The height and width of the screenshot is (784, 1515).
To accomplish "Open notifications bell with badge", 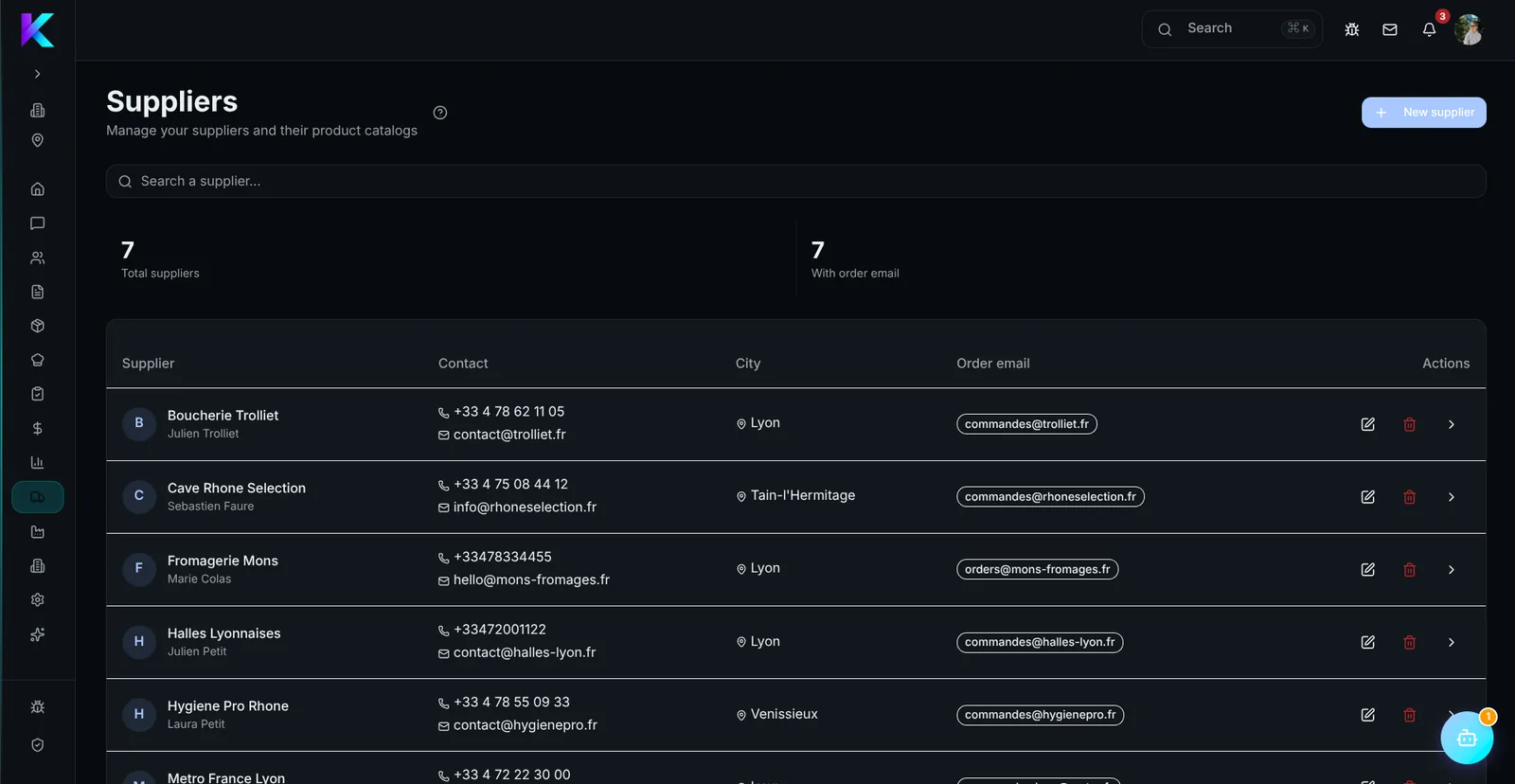I will coord(1430,29).
